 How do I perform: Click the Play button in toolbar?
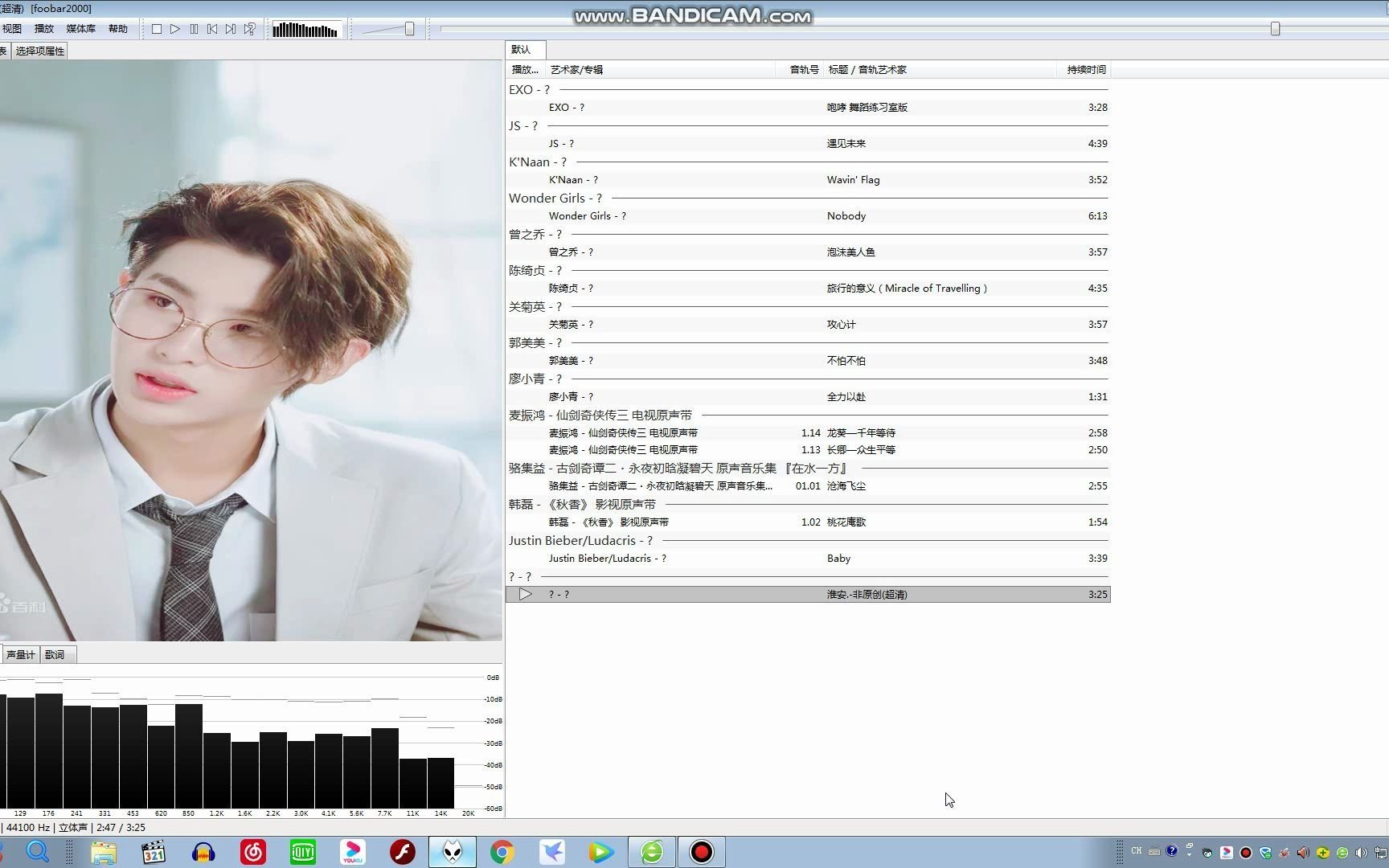(x=175, y=29)
